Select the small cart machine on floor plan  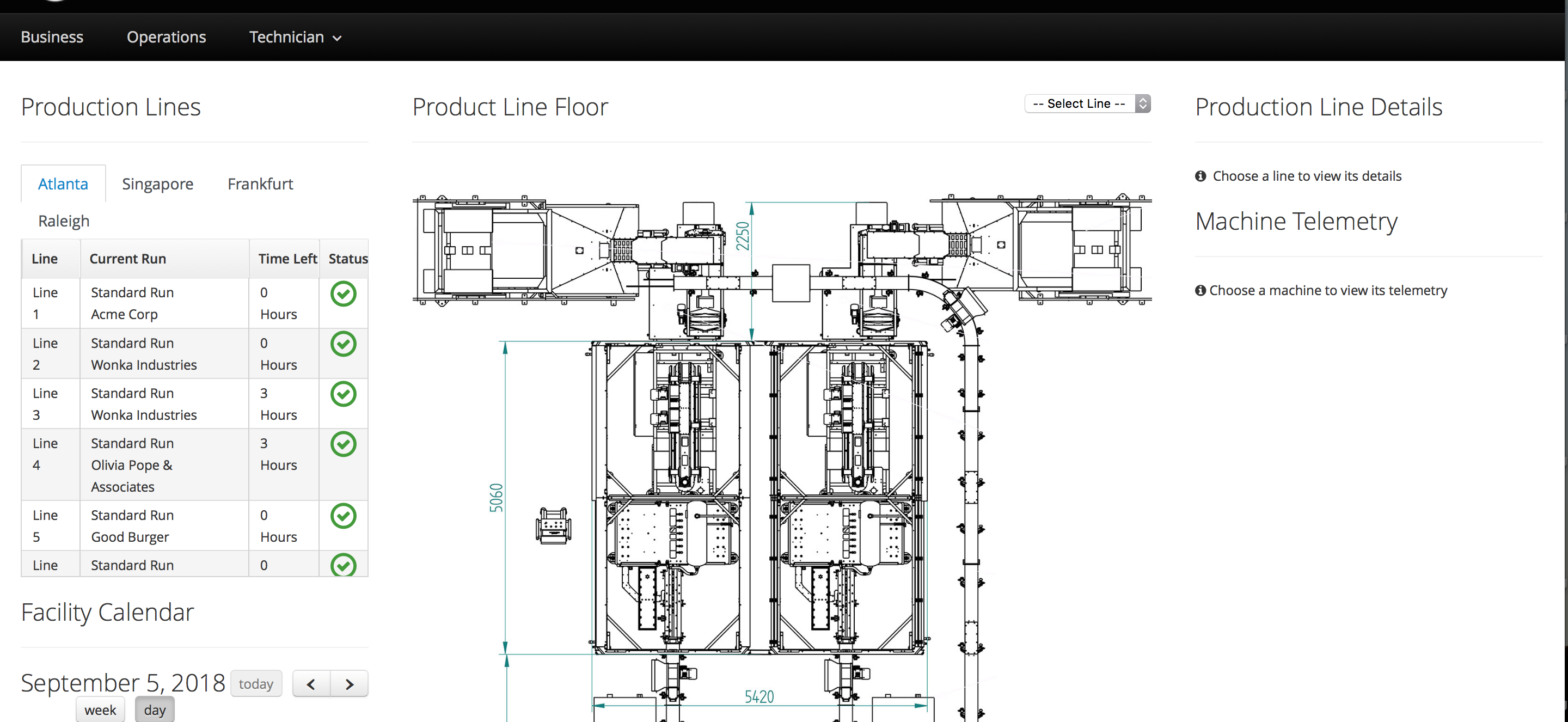pos(553,525)
